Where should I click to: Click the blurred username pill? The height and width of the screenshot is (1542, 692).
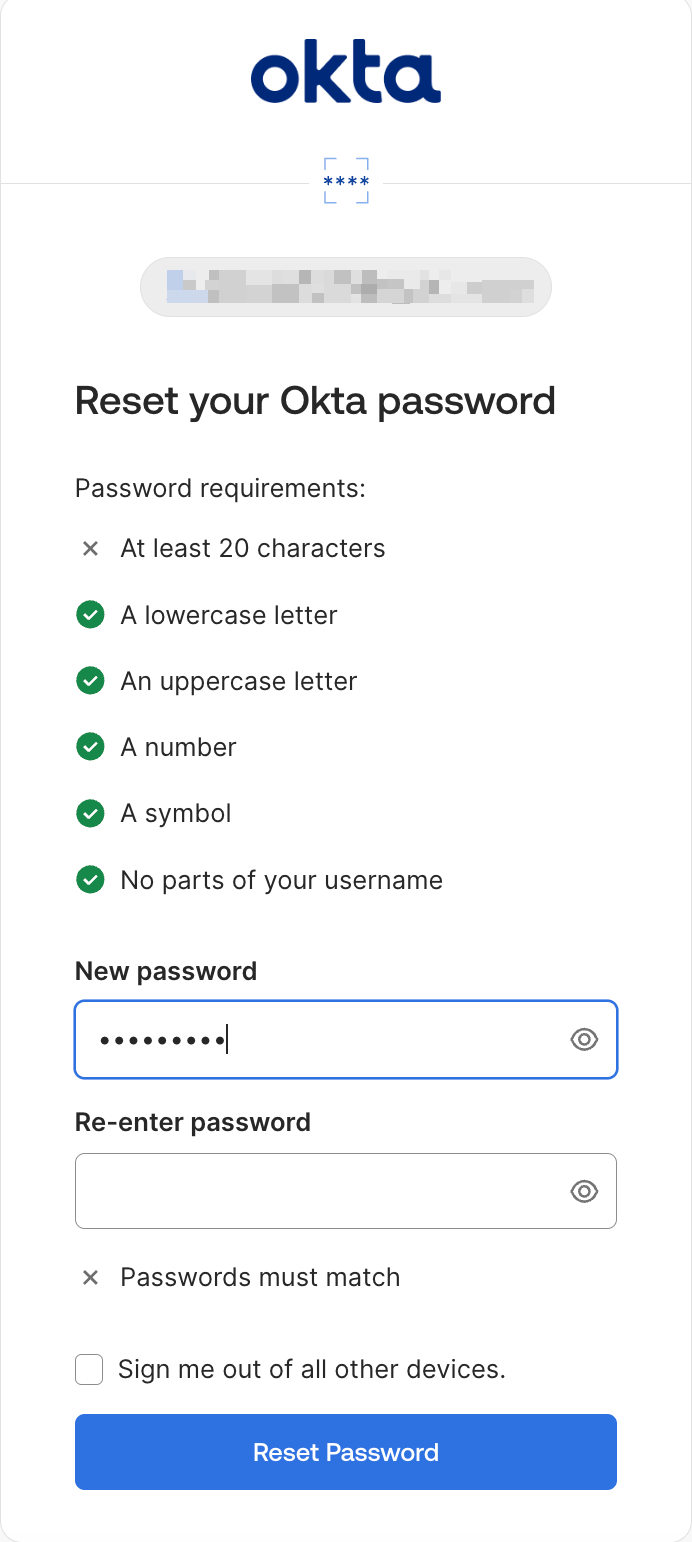click(x=346, y=287)
